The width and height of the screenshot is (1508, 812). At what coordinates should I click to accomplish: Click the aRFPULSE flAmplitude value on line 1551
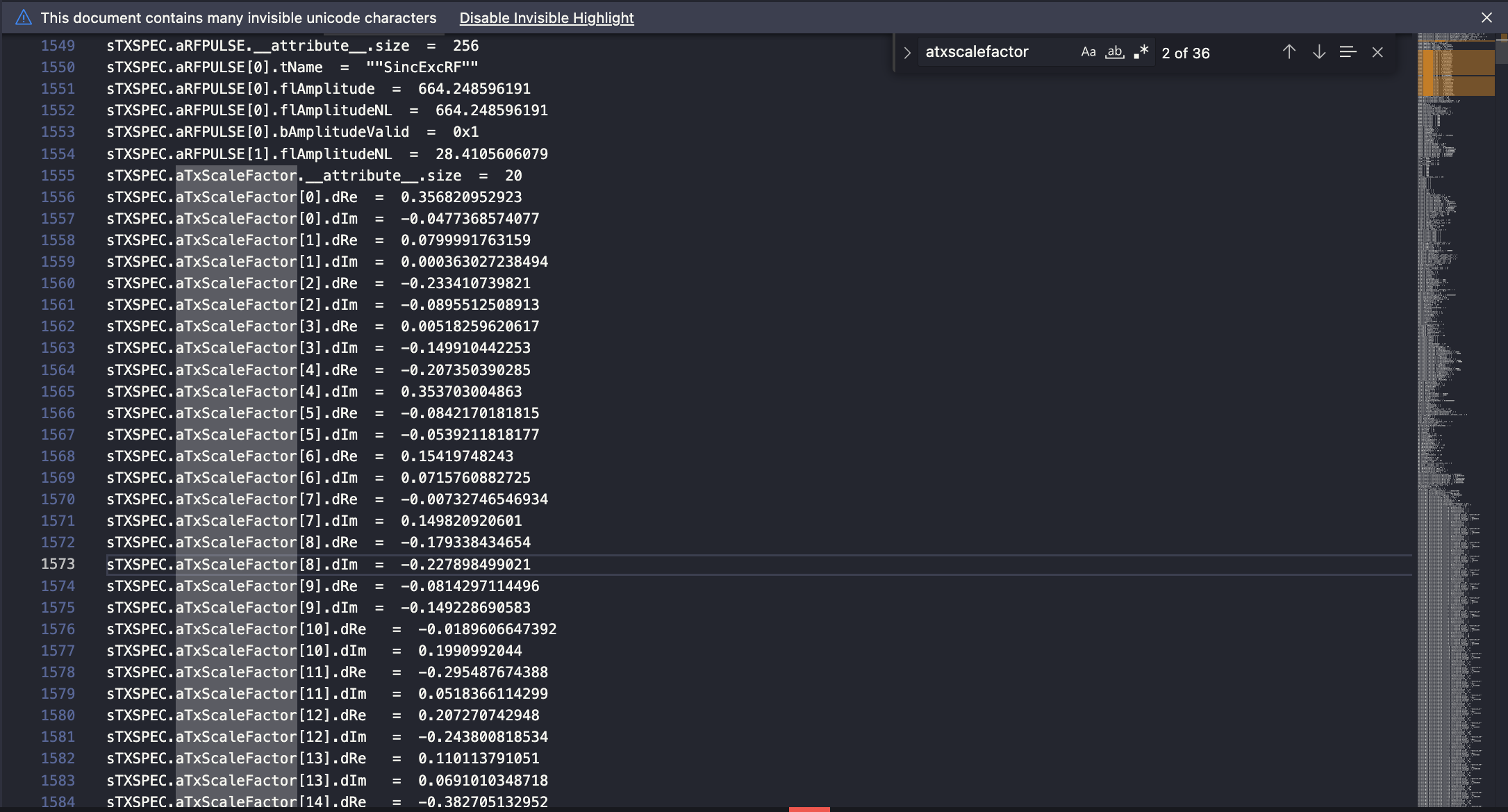click(x=474, y=88)
